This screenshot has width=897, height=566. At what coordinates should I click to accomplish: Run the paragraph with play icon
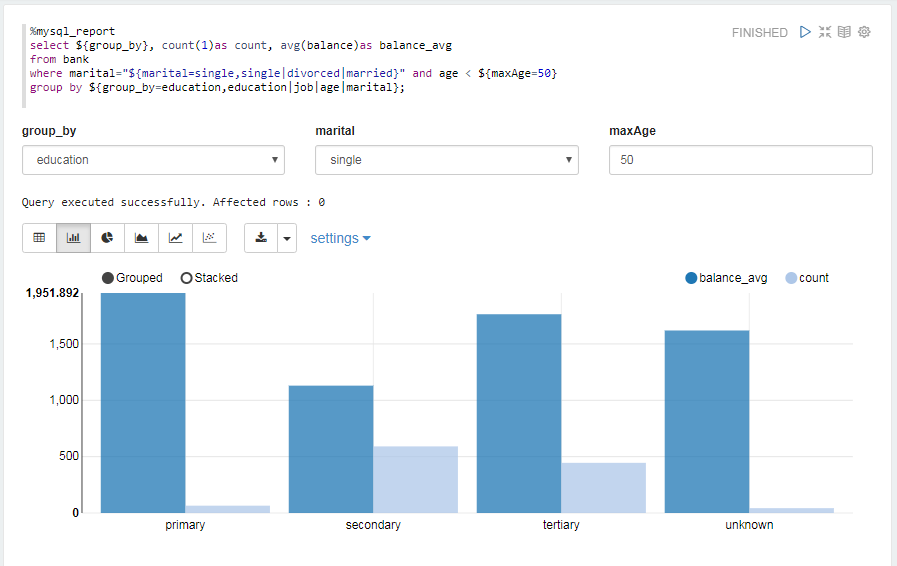pyautogui.click(x=806, y=32)
